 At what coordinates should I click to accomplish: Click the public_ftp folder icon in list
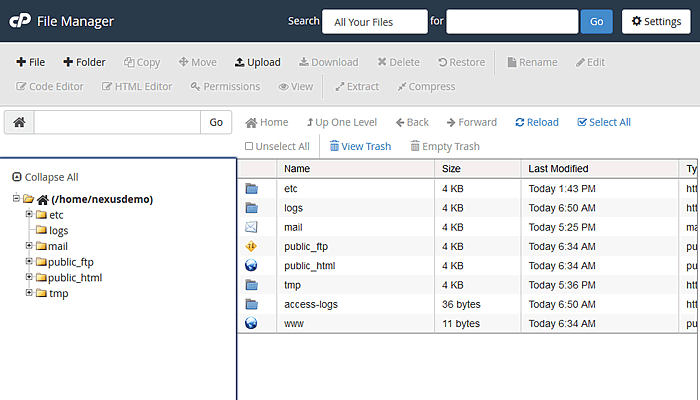coord(252,246)
